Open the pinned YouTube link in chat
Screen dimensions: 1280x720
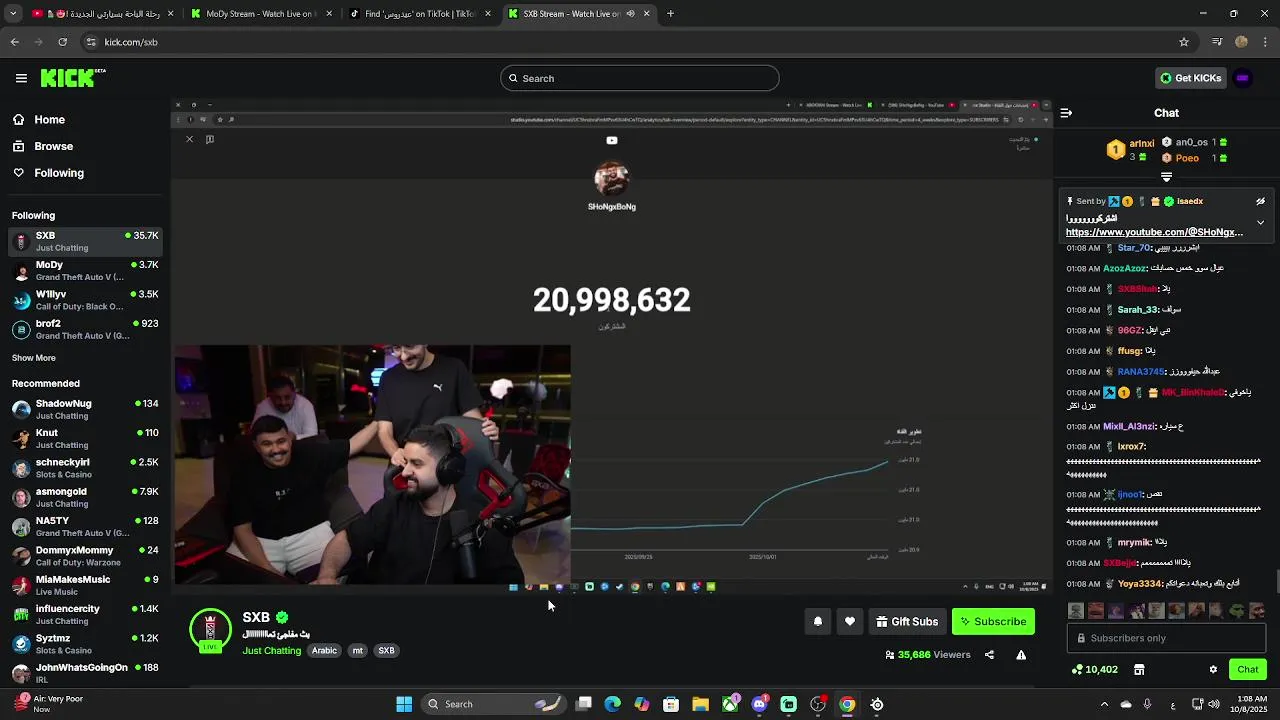pos(1154,232)
